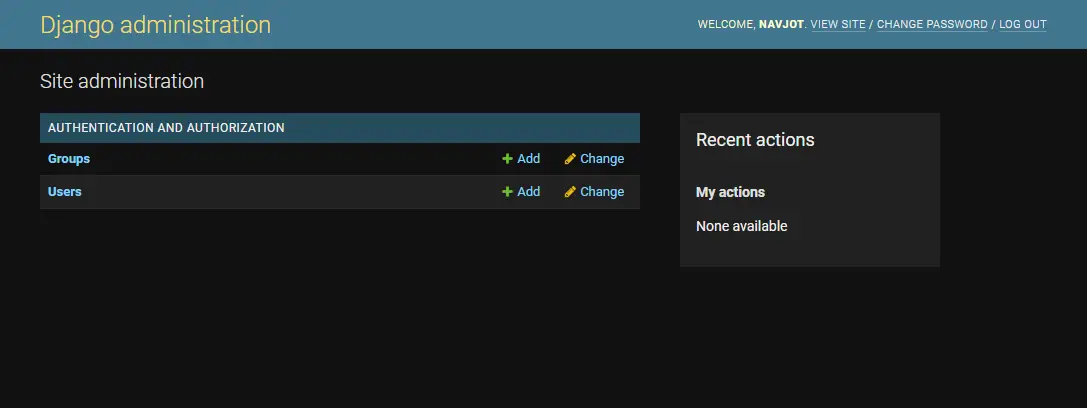Open Authentication and Authorization app header
This screenshot has height=408, width=1087.
[x=166, y=128]
